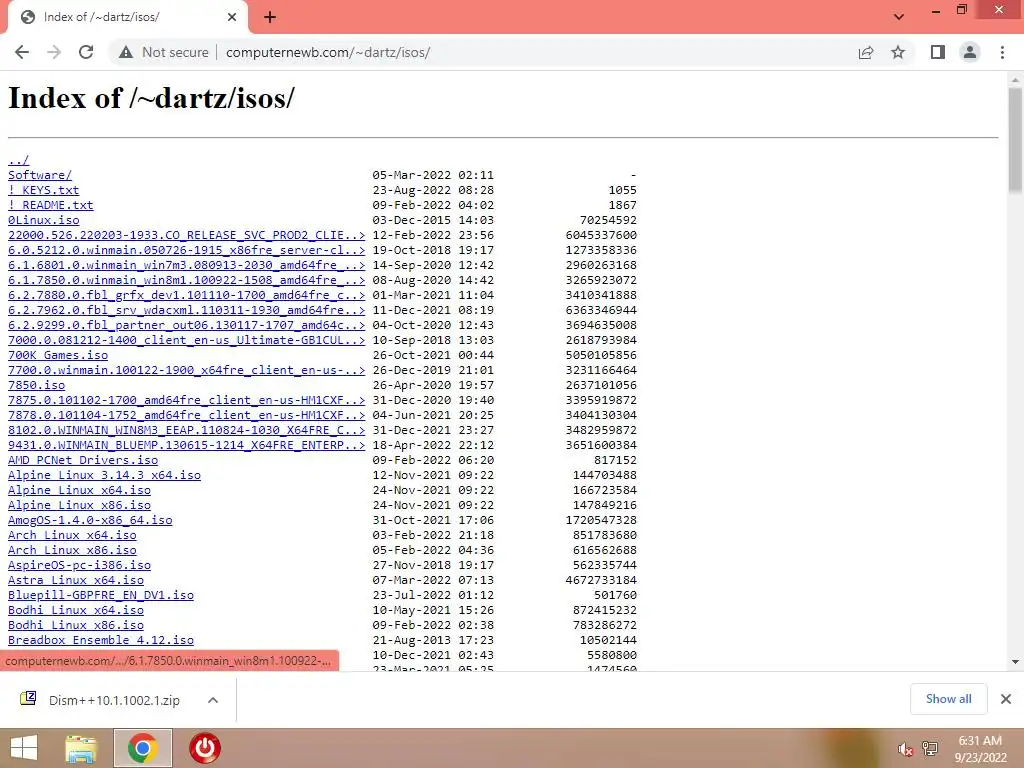
Task: Click the Alpine_Linux_x64.iso link
Action: [x=80, y=490]
